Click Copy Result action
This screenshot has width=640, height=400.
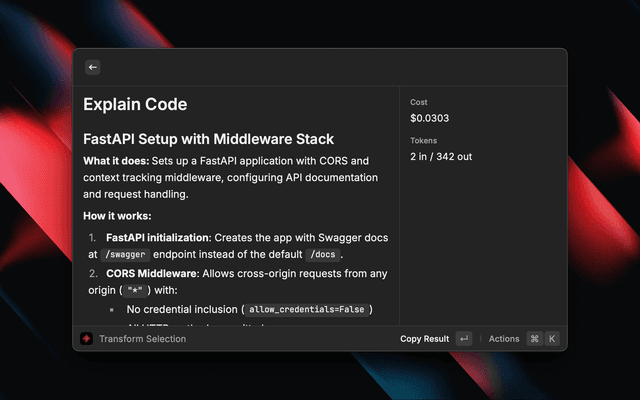point(424,339)
